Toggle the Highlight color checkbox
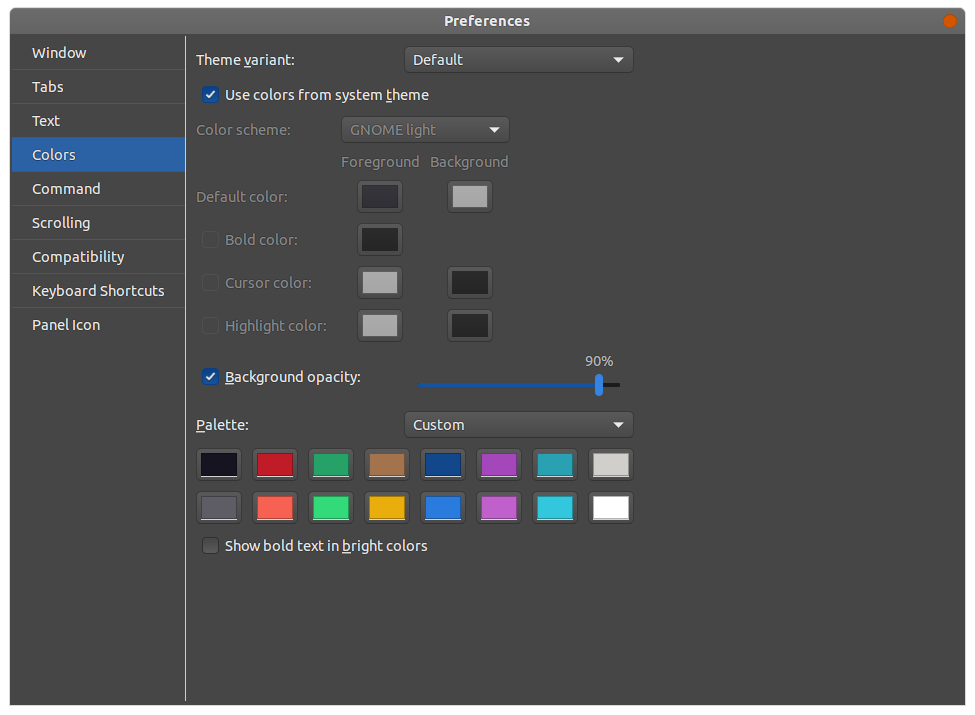Screen dimensions: 975x715 210,326
